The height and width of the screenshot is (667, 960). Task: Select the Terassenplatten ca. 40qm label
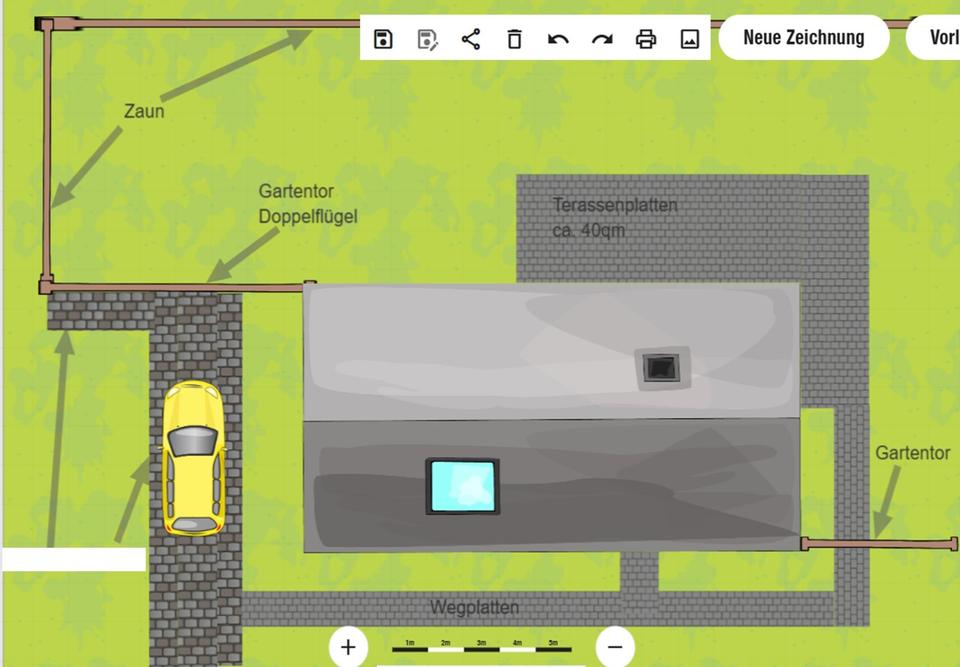(614, 217)
